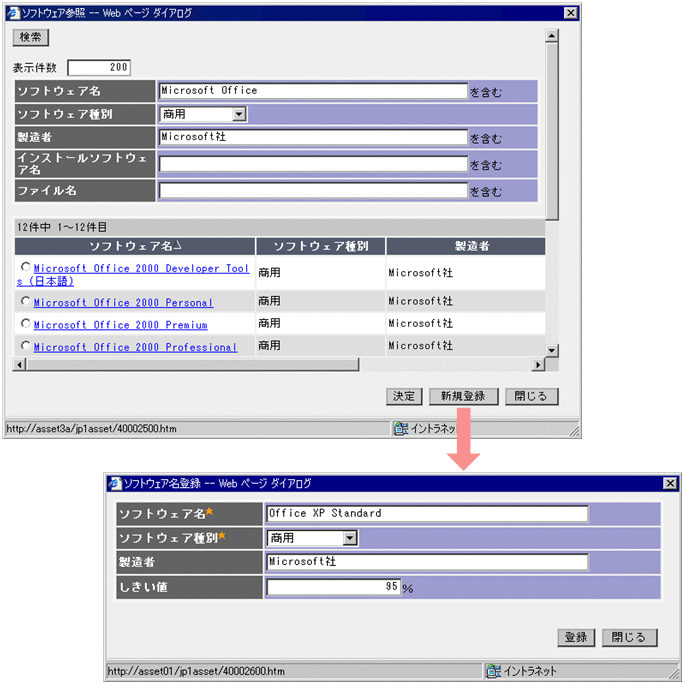
Task: Click intranet zone icon in lower status bar
Action: [x=494, y=671]
